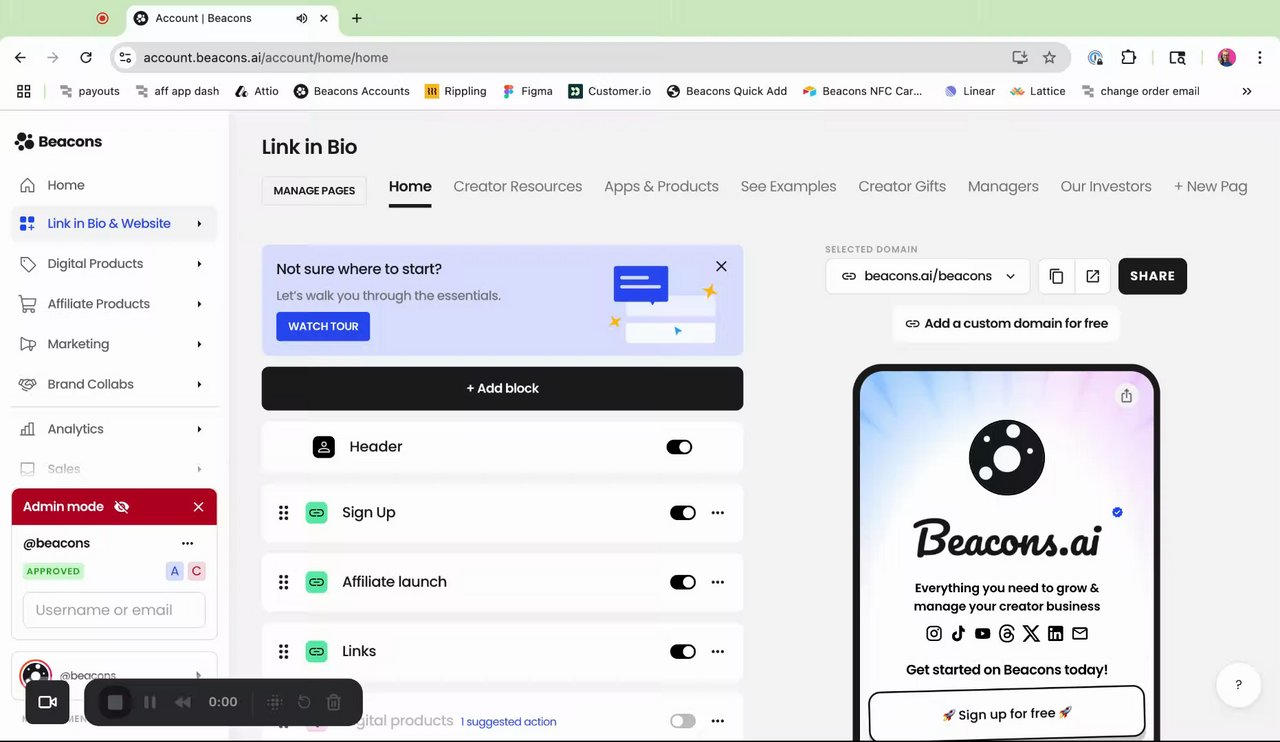Close the tour banner with X

point(721,266)
